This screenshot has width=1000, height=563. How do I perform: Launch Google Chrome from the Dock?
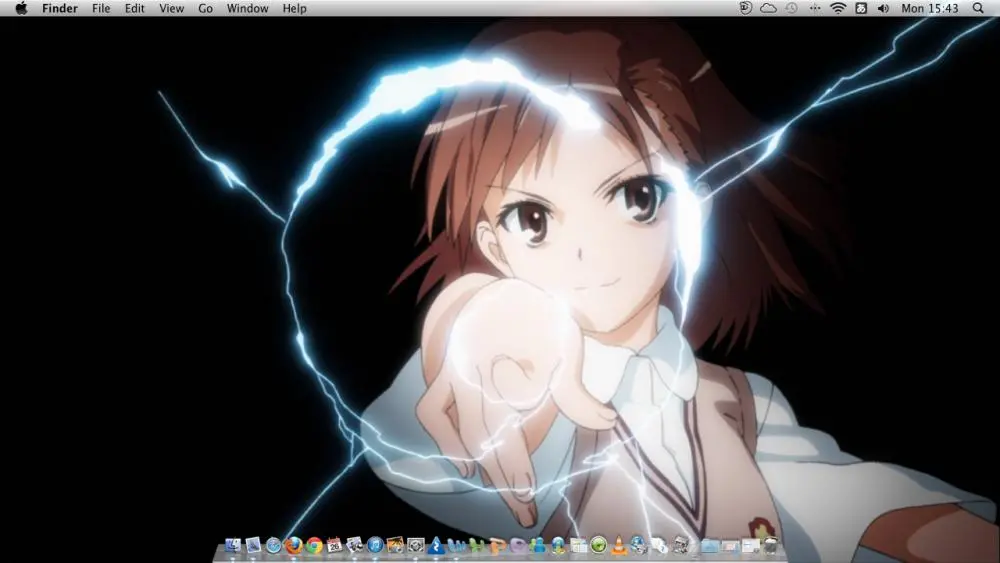(x=314, y=545)
